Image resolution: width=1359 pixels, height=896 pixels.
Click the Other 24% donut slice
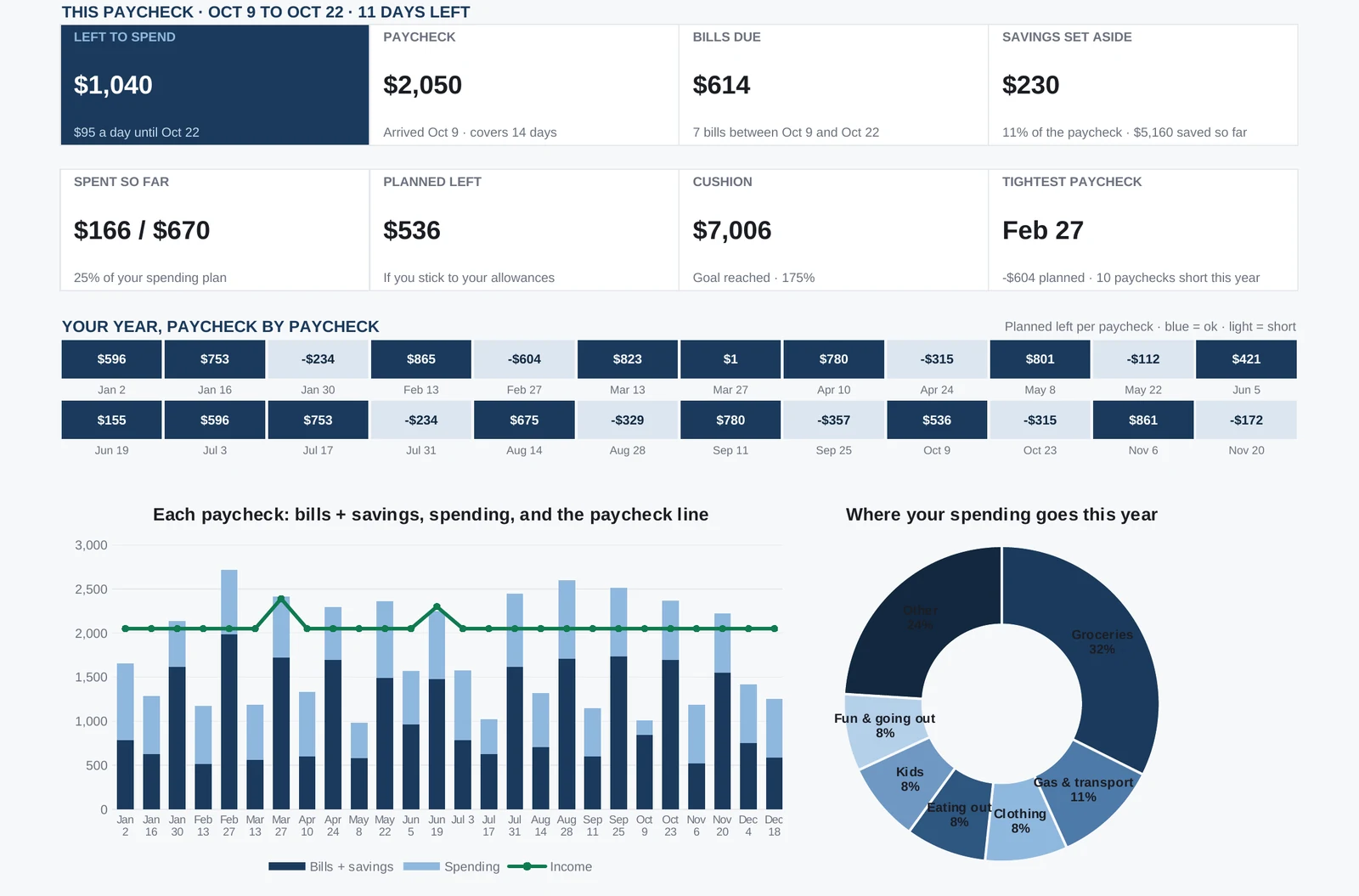coord(922,620)
